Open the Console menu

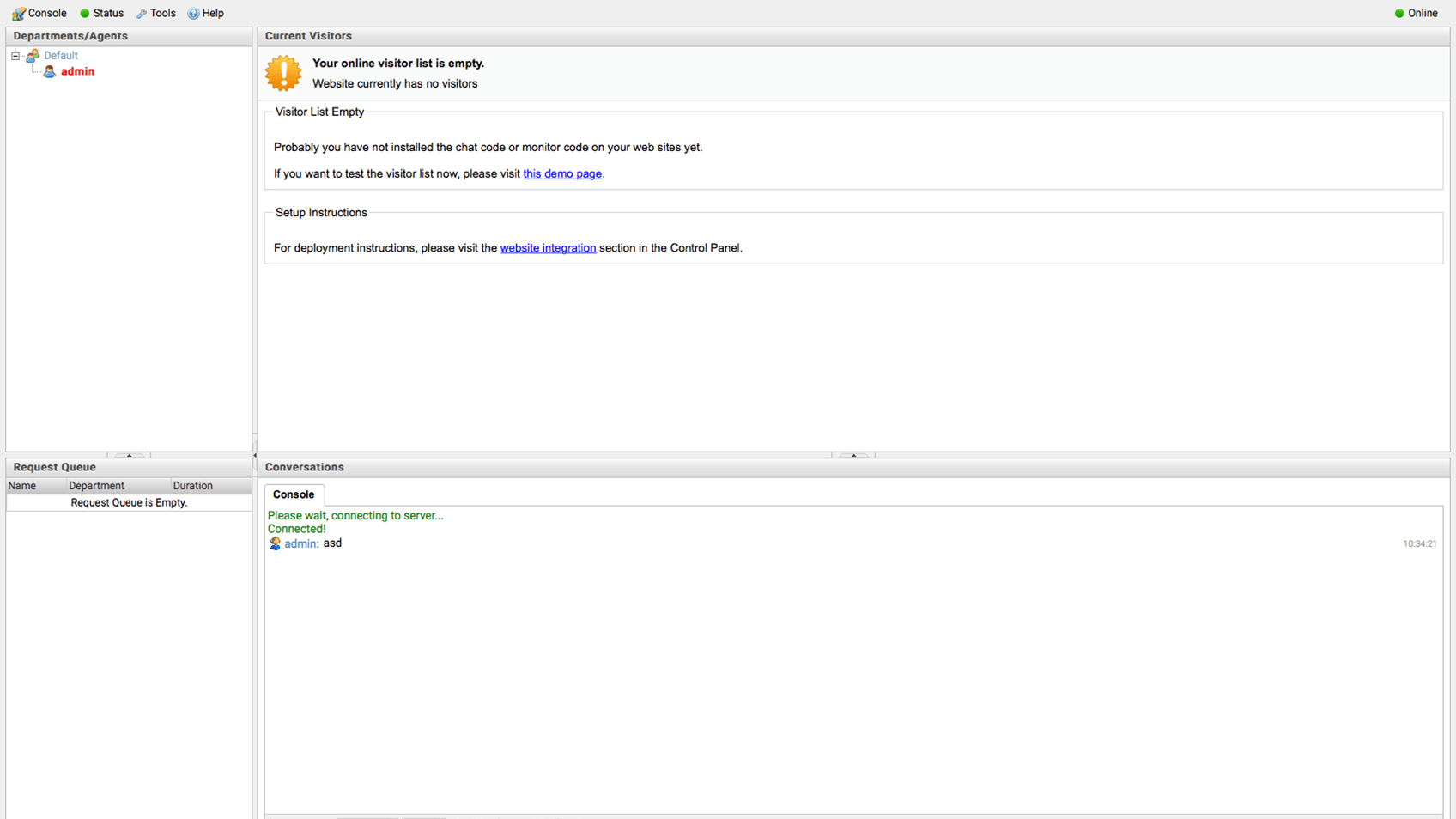pos(39,13)
